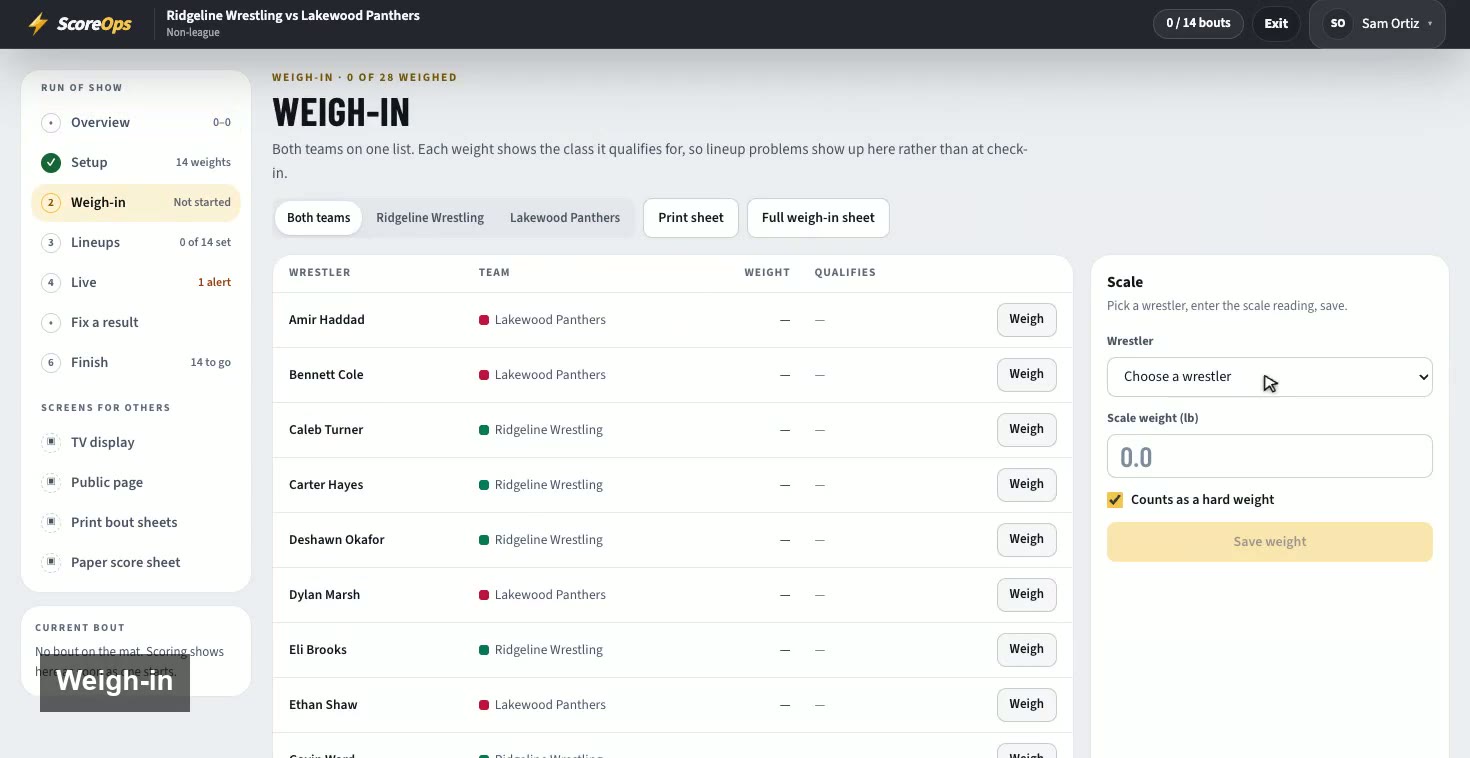
Task: Open the TV display screen icon
Action: [x=51, y=442]
